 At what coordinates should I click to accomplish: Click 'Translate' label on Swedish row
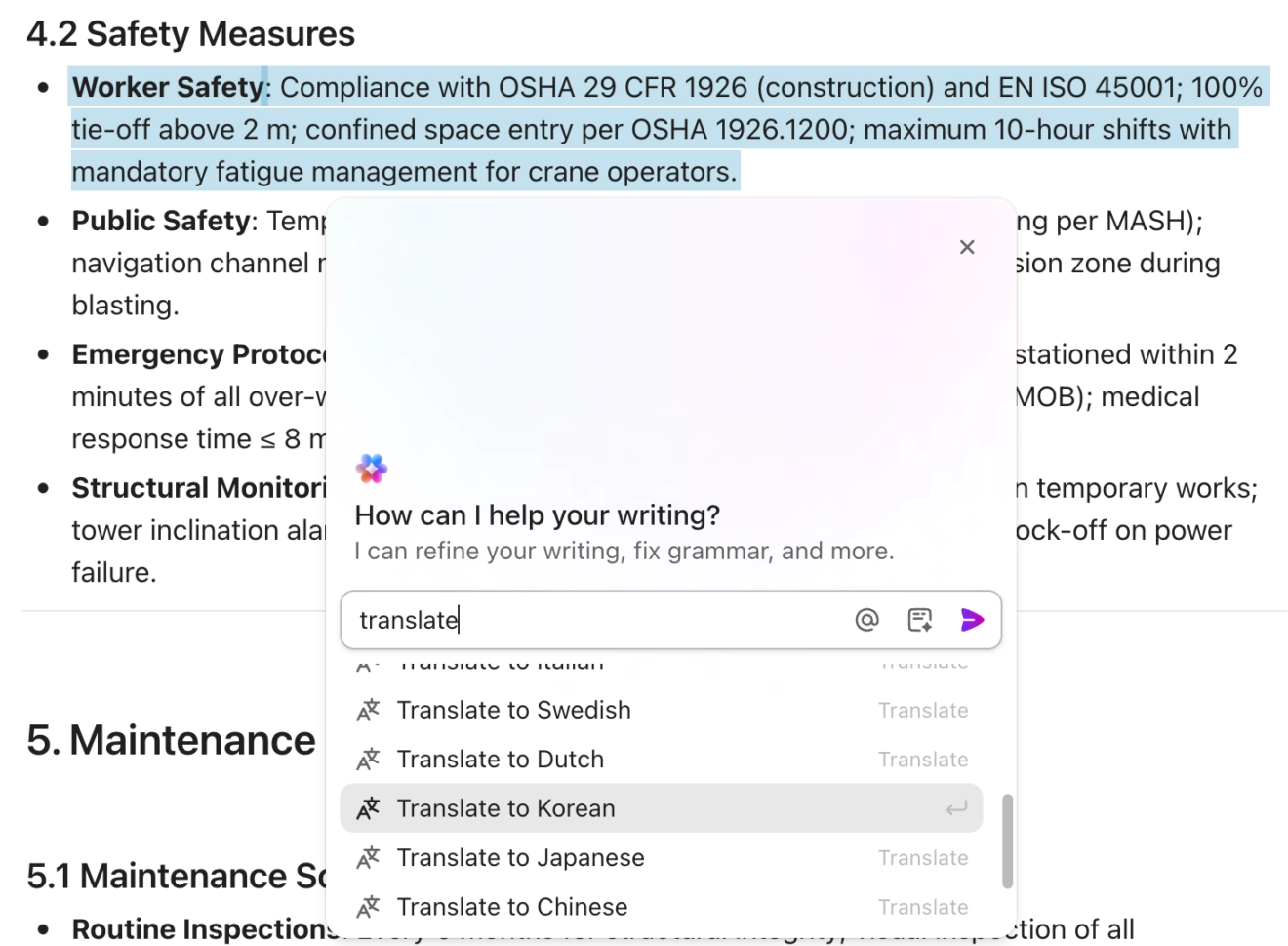tap(923, 711)
